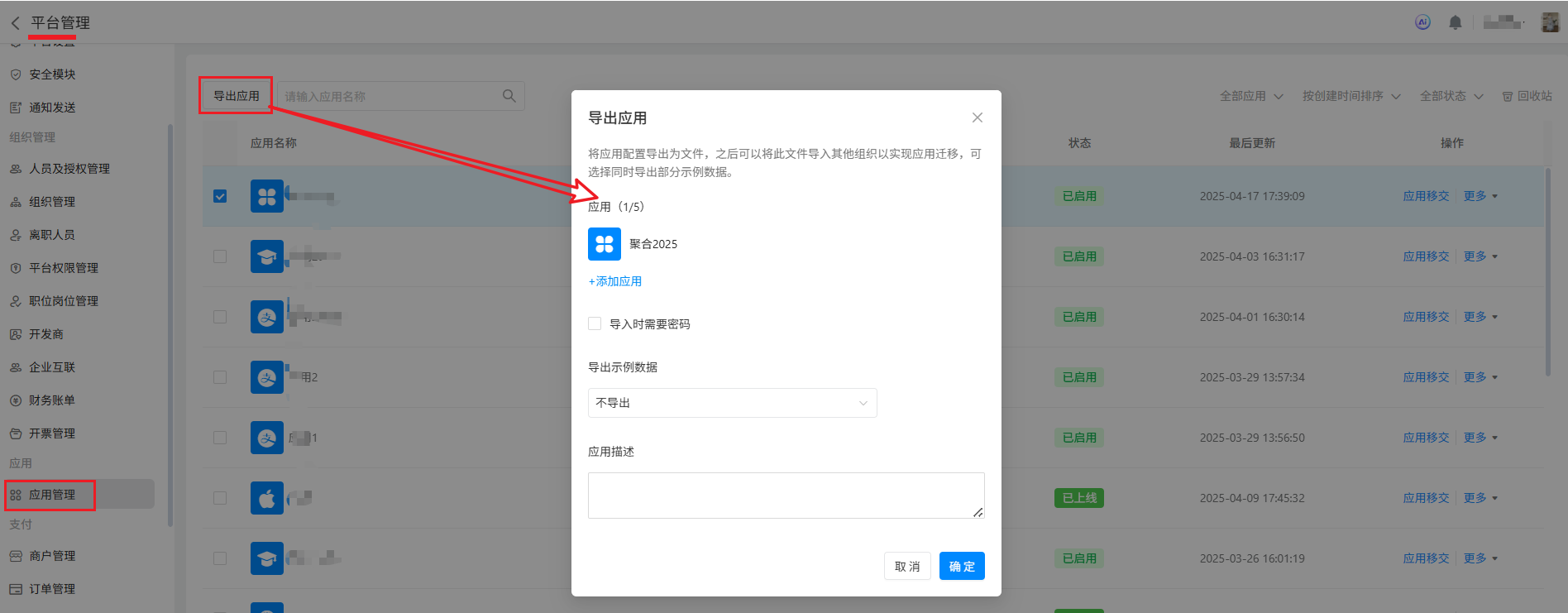Open the 导出示例数据 dropdown showing 不导出

click(x=732, y=403)
